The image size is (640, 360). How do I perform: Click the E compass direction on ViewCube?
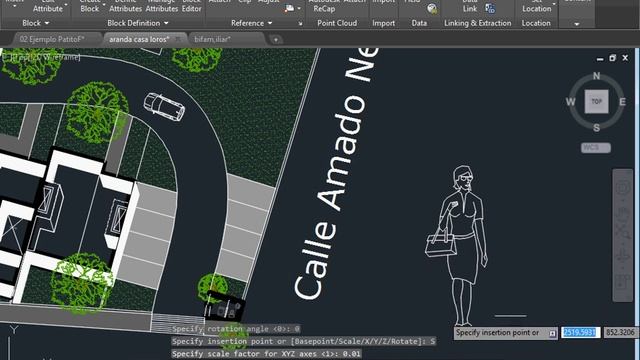[x=622, y=102]
